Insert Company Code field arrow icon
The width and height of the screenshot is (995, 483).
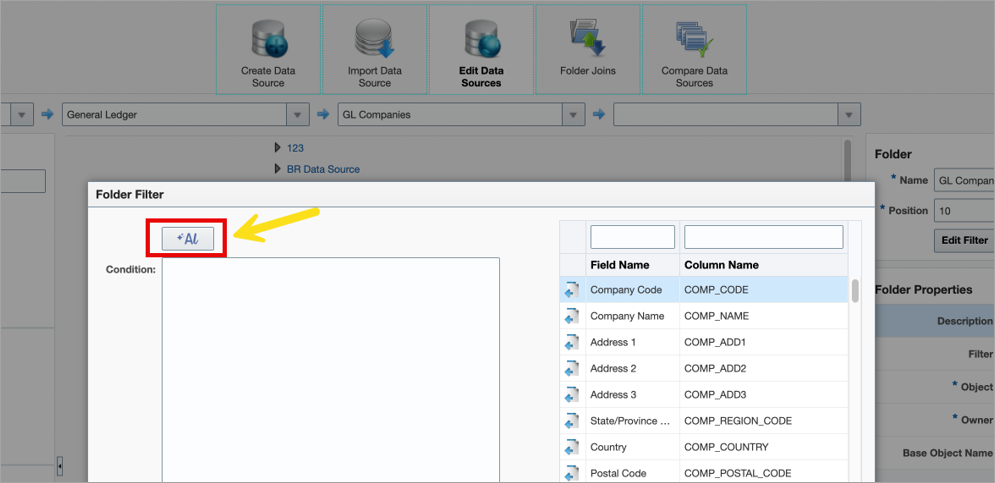pos(572,290)
